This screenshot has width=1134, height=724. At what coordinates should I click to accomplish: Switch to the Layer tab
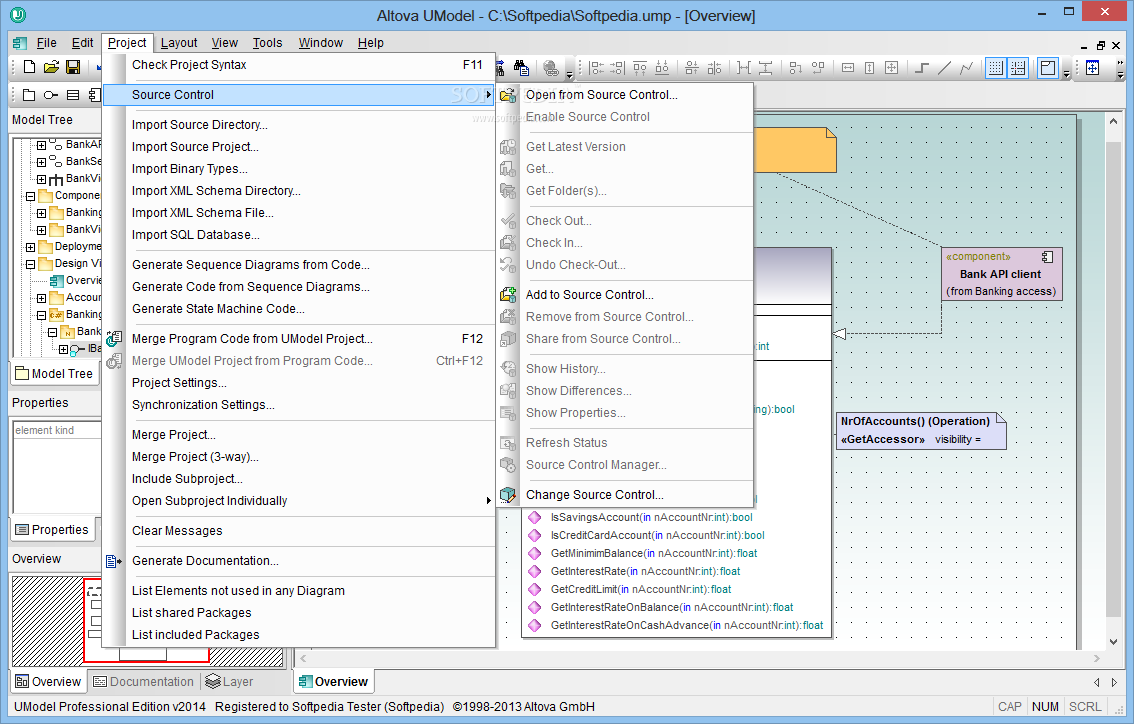click(x=229, y=681)
